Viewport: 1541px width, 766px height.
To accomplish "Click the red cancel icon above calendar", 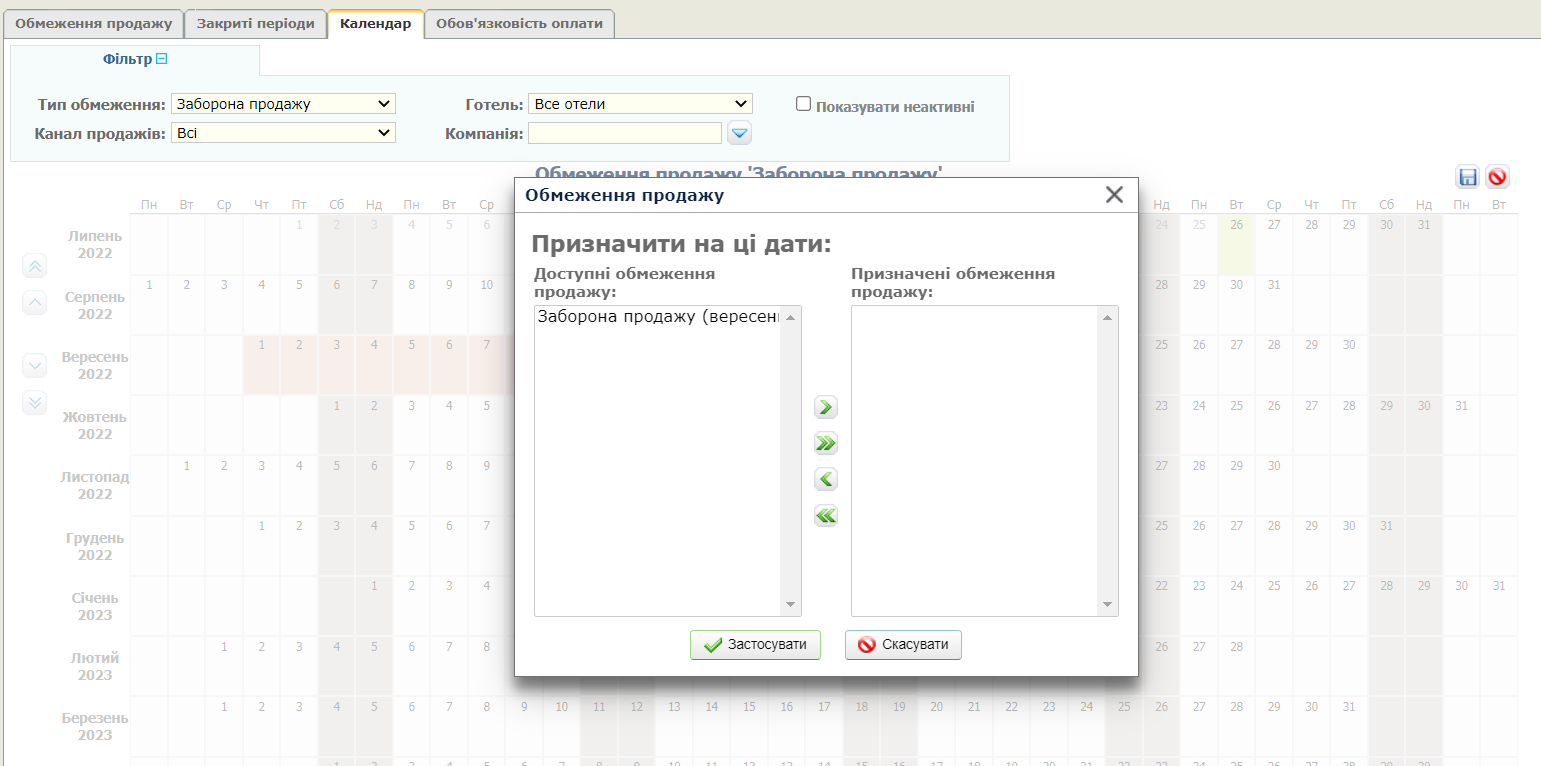I will point(1497,177).
